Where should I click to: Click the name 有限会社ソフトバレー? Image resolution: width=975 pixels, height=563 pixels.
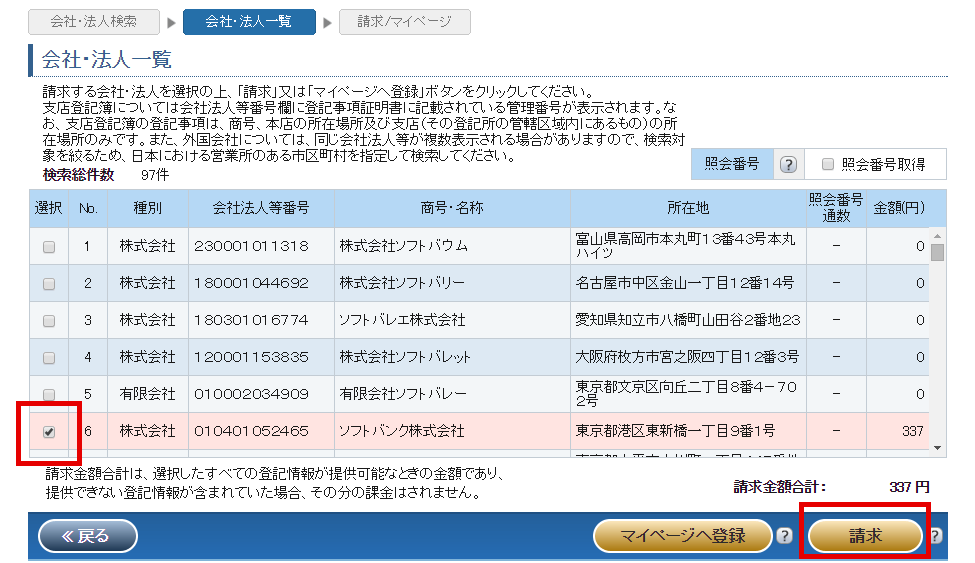(403, 394)
